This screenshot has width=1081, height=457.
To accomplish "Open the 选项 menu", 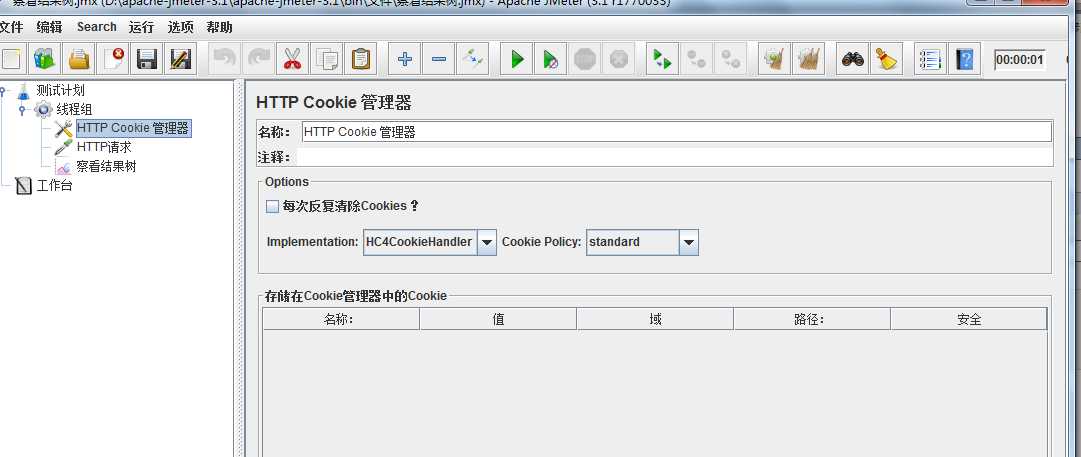I will [x=181, y=28].
